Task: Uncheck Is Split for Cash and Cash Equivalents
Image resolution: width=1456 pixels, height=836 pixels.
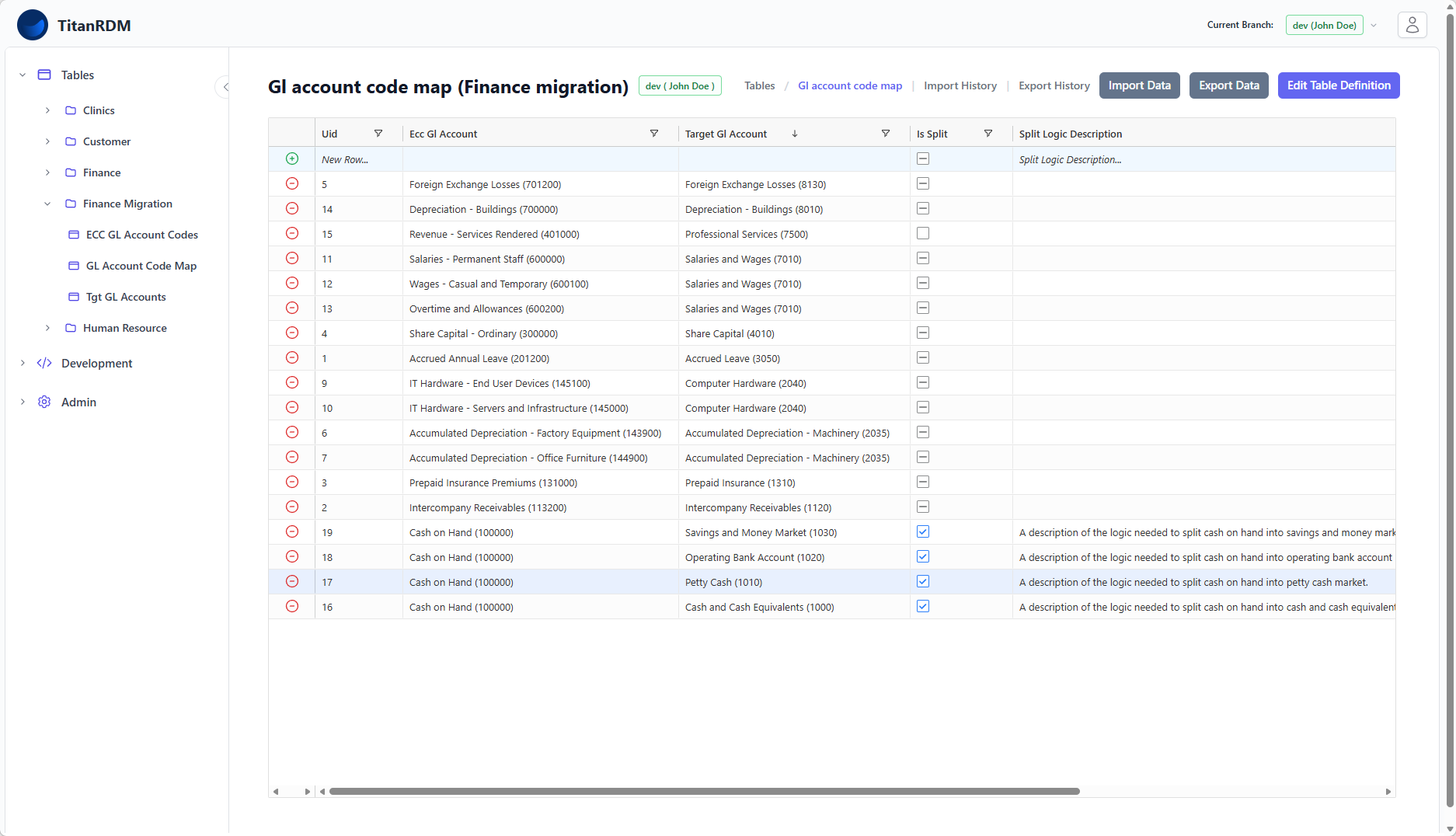Action: click(923, 606)
